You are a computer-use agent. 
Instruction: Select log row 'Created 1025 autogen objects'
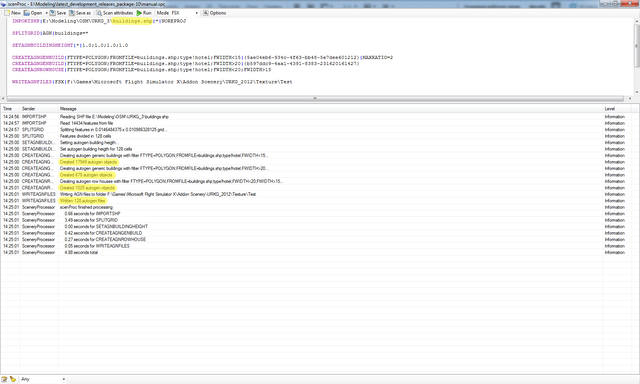coord(320,188)
